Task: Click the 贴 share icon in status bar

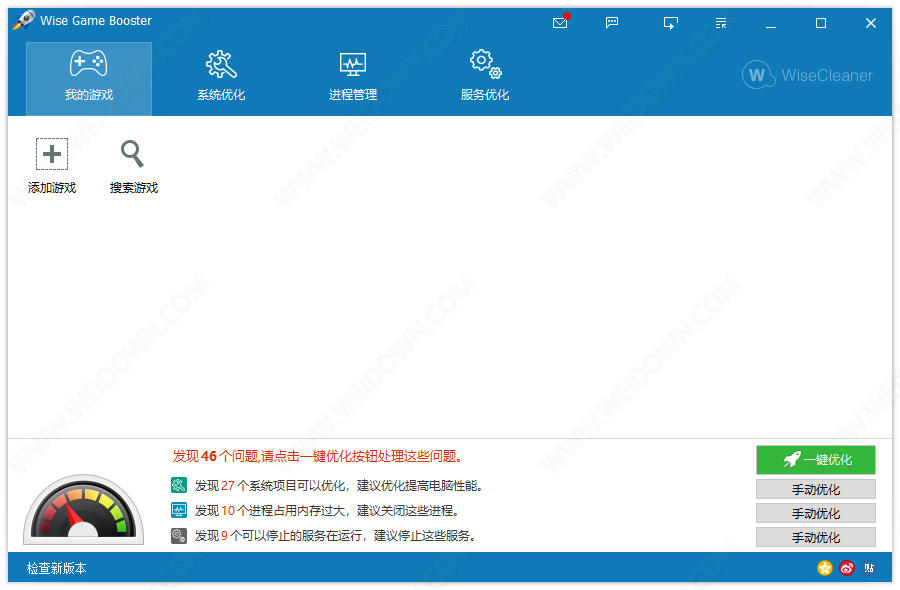Action: (x=869, y=568)
